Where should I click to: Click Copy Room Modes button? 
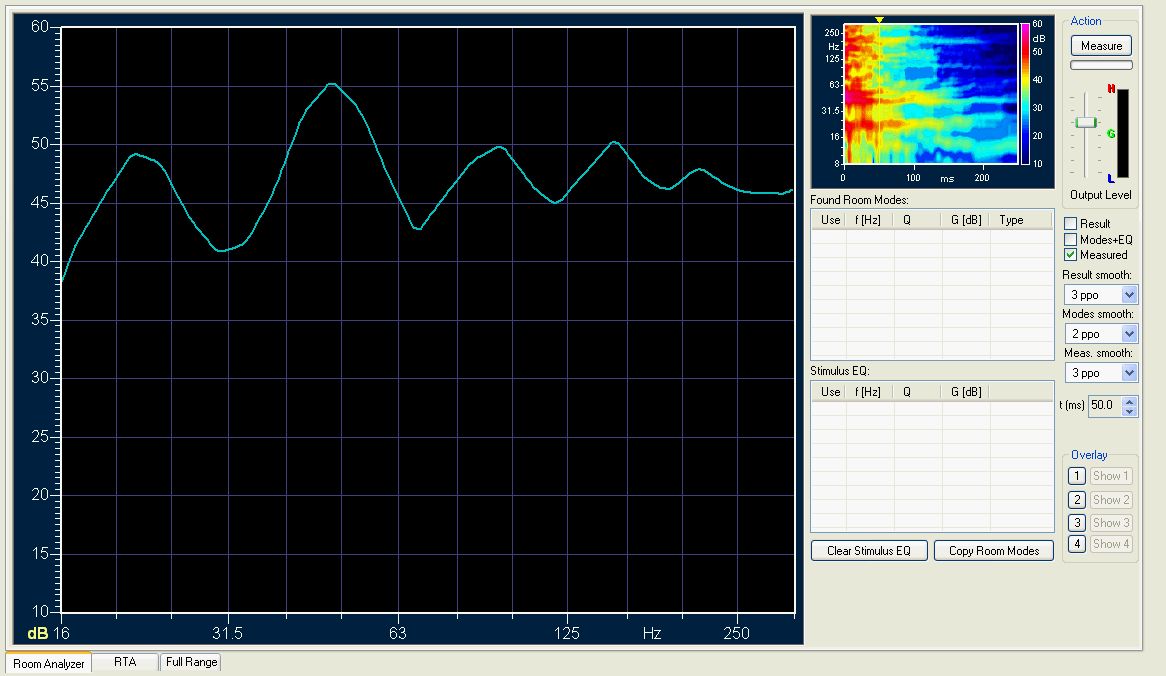(x=993, y=551)
